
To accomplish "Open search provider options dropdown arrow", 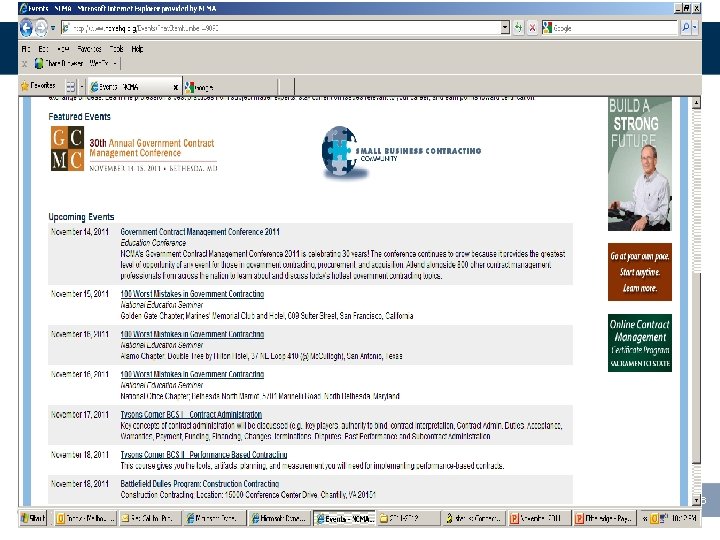I will pyautogui.click(x=694, y=28).
